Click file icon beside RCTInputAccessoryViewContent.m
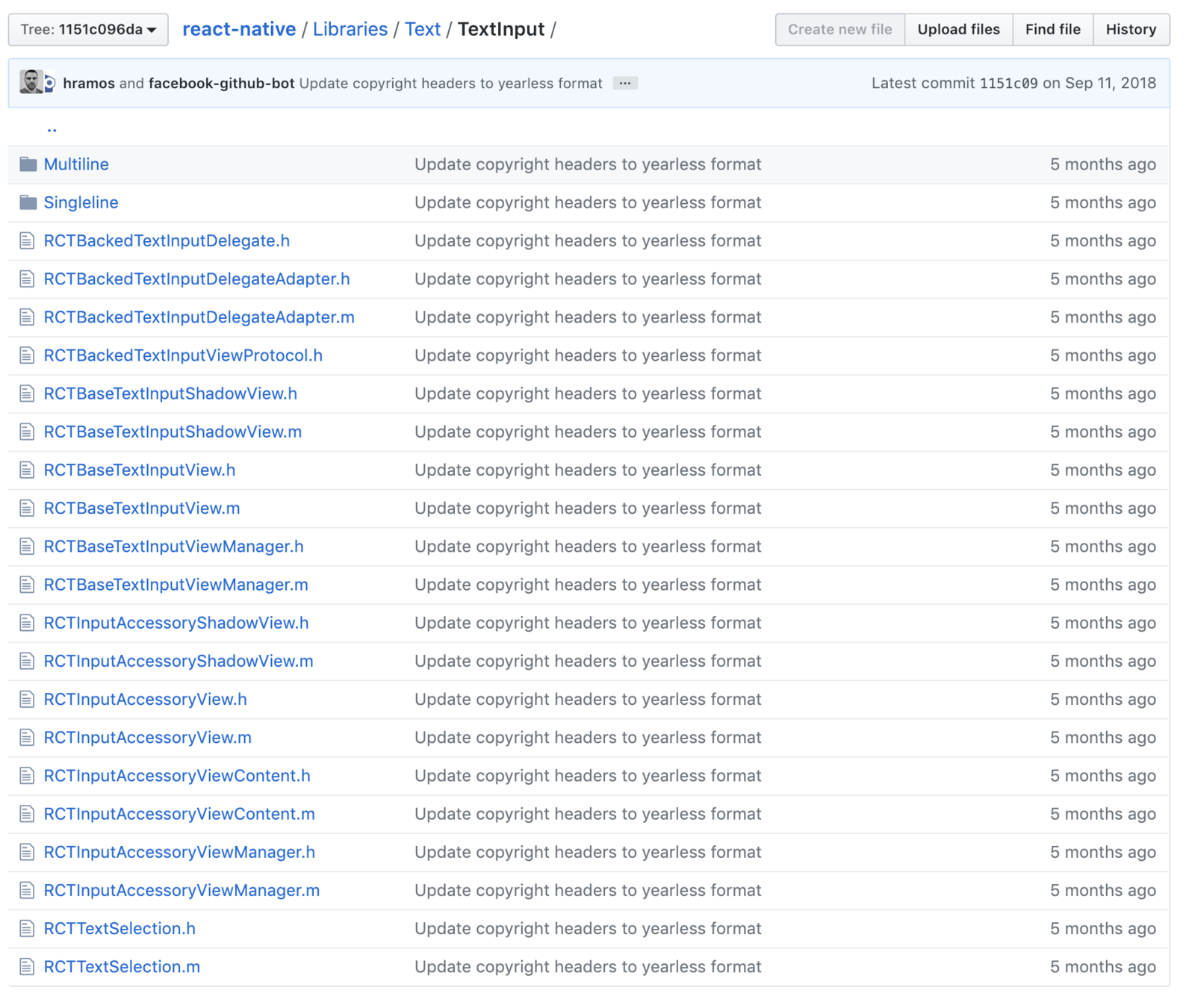Viewport: 1189px width, 1008px height. tap(27, 814)
